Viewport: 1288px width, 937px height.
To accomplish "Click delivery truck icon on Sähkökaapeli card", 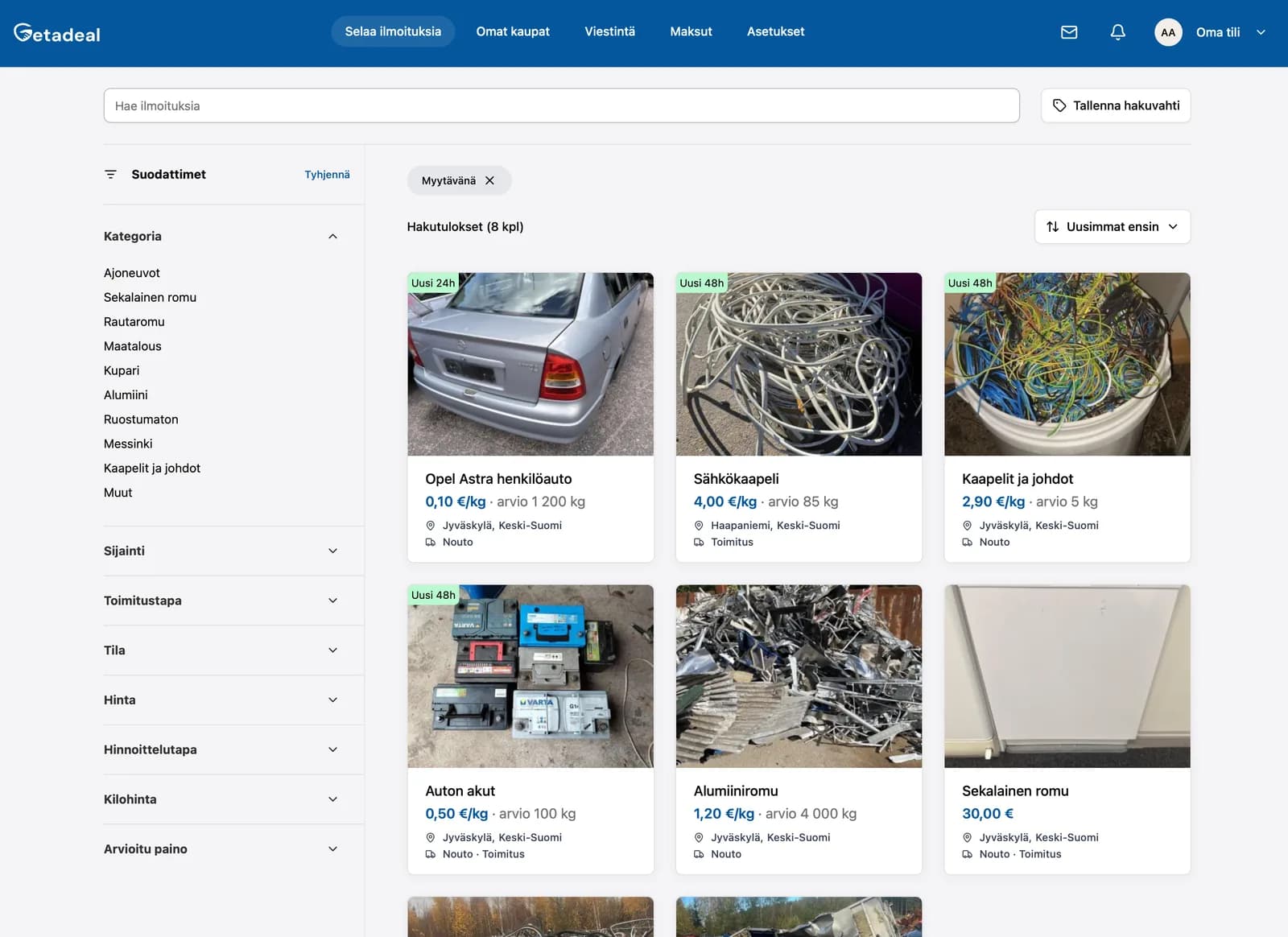I will point(699,543).
